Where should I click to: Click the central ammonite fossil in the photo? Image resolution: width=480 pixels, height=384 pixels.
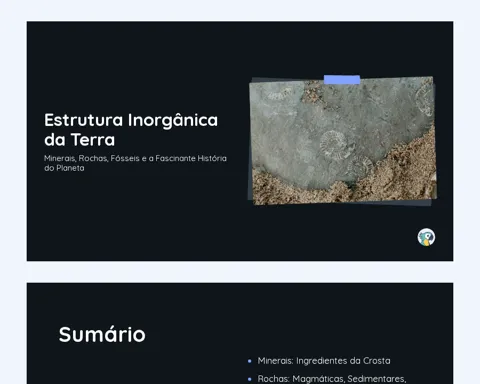coord(333,144)
